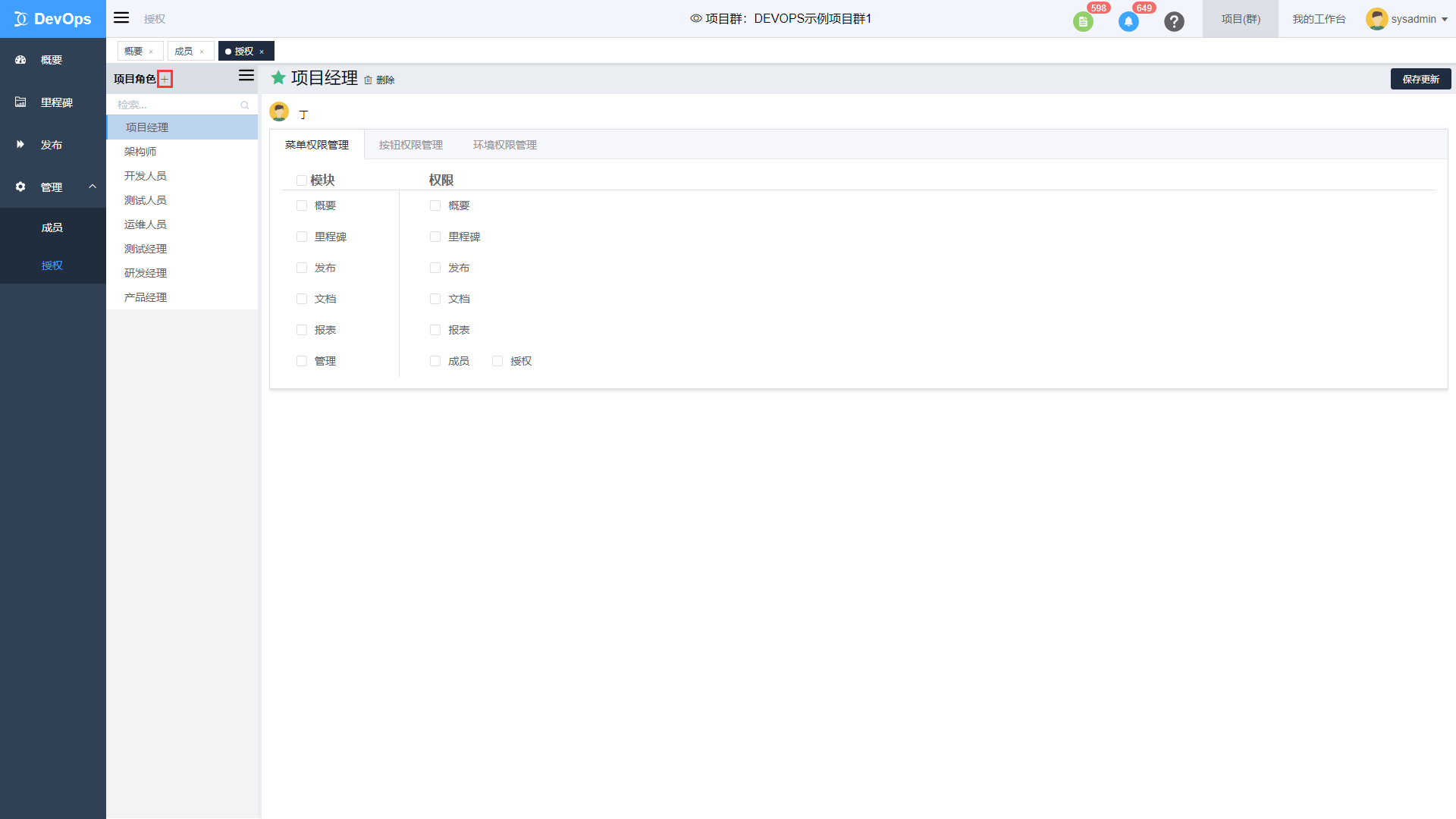Open 授权 submenu item in sidebar
This screenshot has width=1456, height=819.
pos(52,265)
